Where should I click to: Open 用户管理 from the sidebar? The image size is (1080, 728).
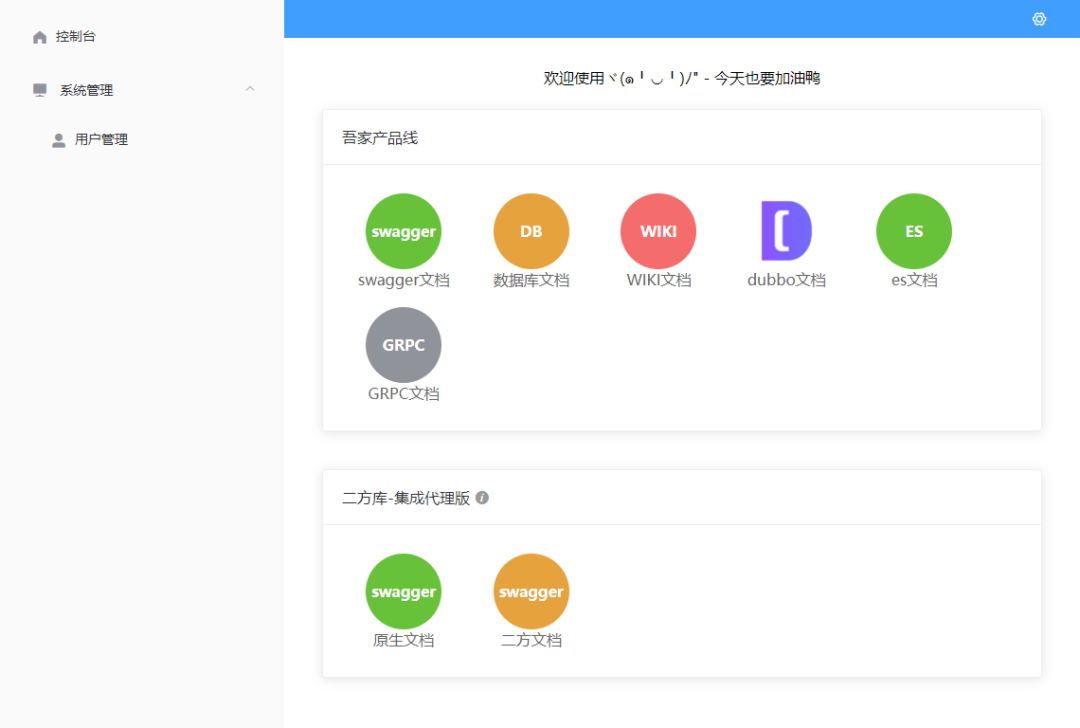click(x=99, y=139)
